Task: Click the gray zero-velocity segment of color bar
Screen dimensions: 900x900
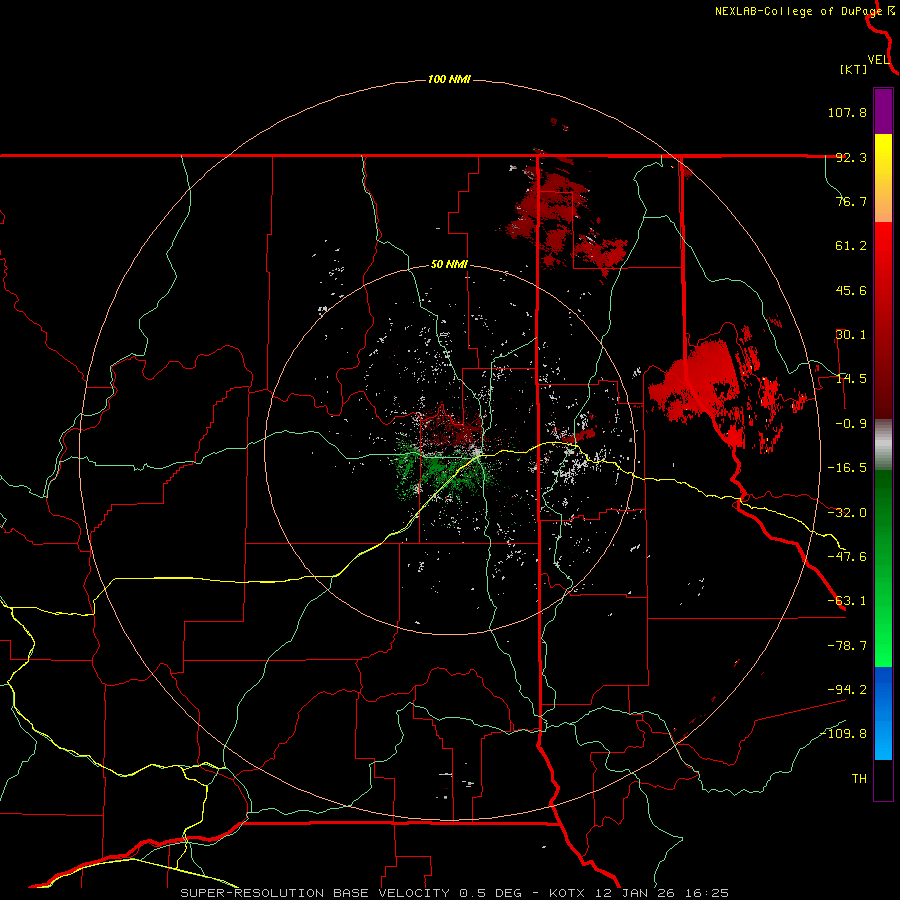Action: [883, 444]
